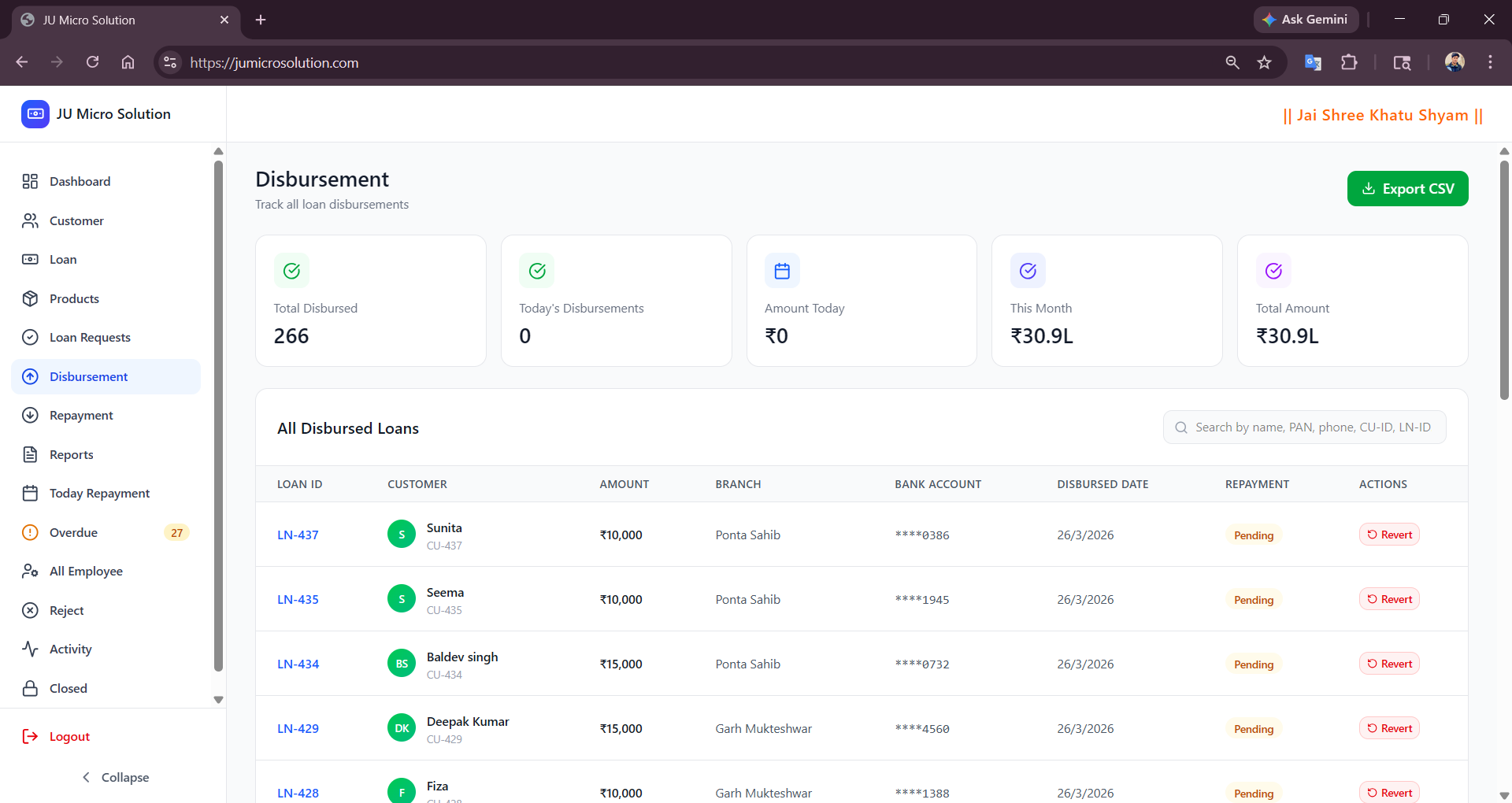
Task: Export disbursements as CSV
Action: pos(1407,189)
